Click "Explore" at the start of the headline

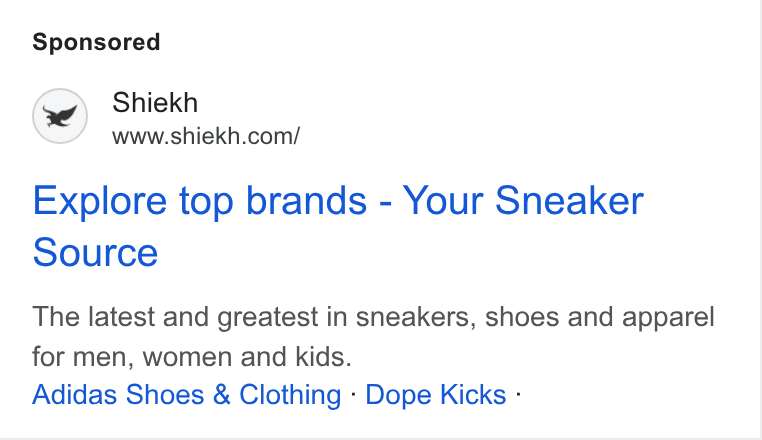(100, 201)
